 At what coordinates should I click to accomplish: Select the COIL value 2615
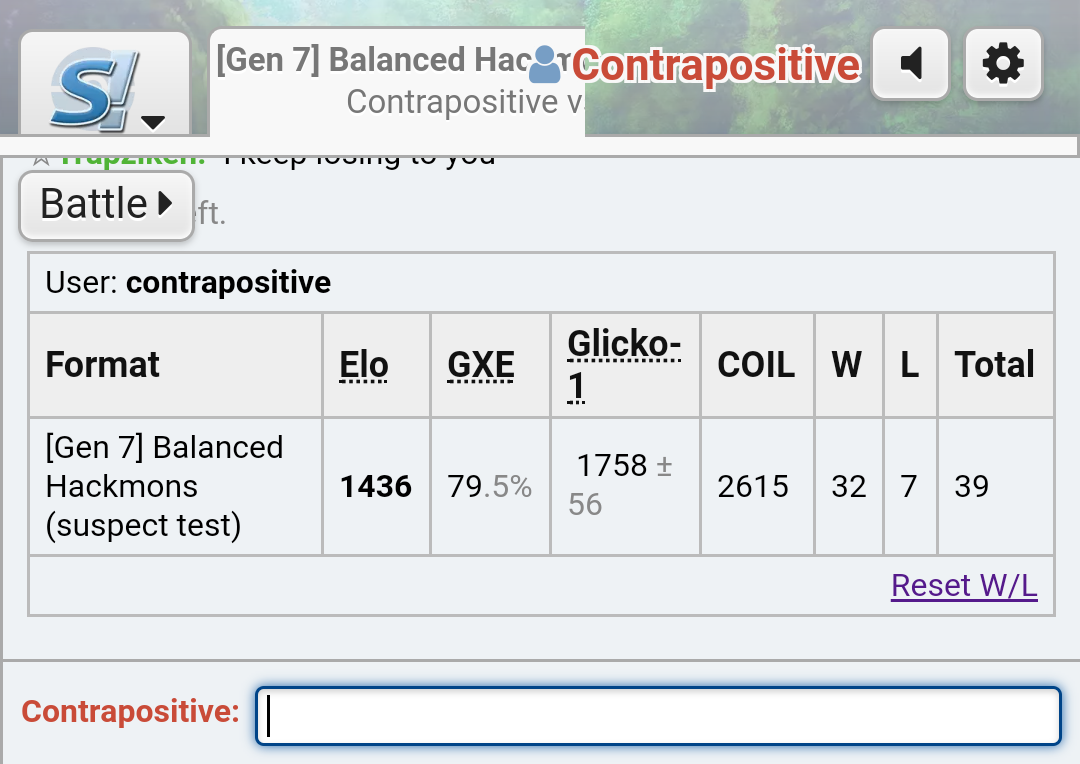click(753, 487)
